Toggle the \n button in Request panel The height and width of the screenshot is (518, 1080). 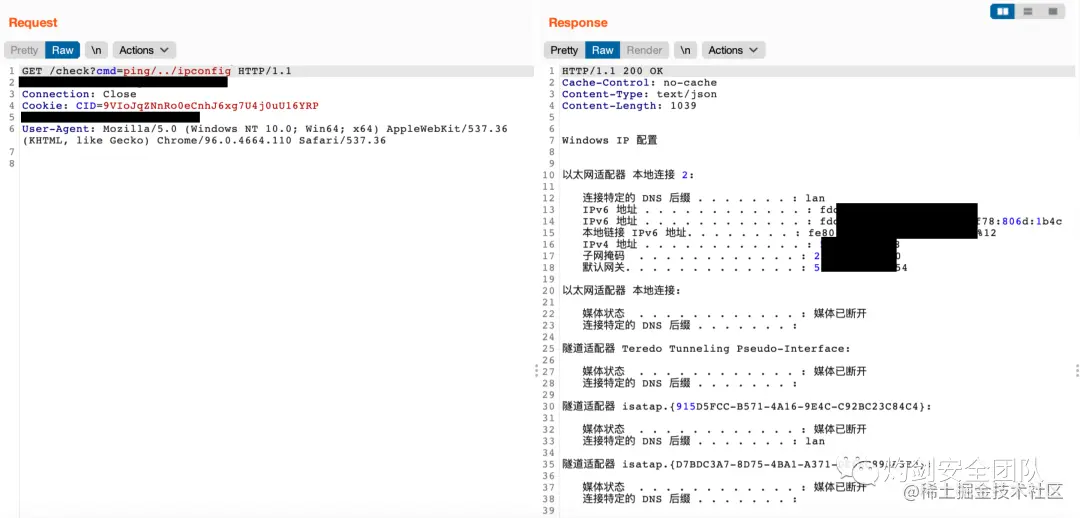pyautogui.click(x=97, y=50)
